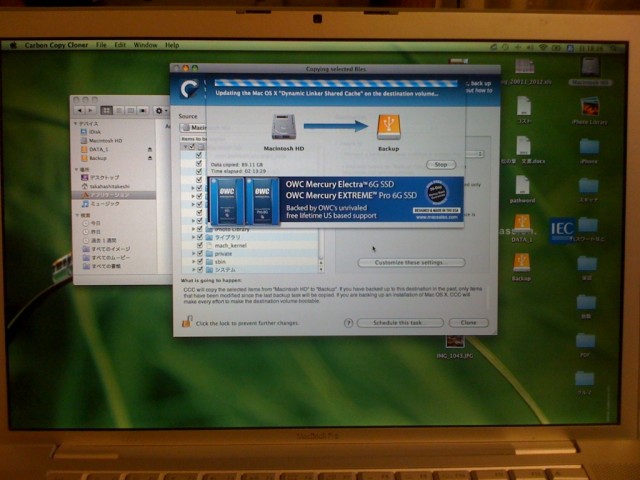Viewport: 640px width, 480px height.
Task: Open DATA_1 USB drive on desktop
Action: [x=522, y=224]
